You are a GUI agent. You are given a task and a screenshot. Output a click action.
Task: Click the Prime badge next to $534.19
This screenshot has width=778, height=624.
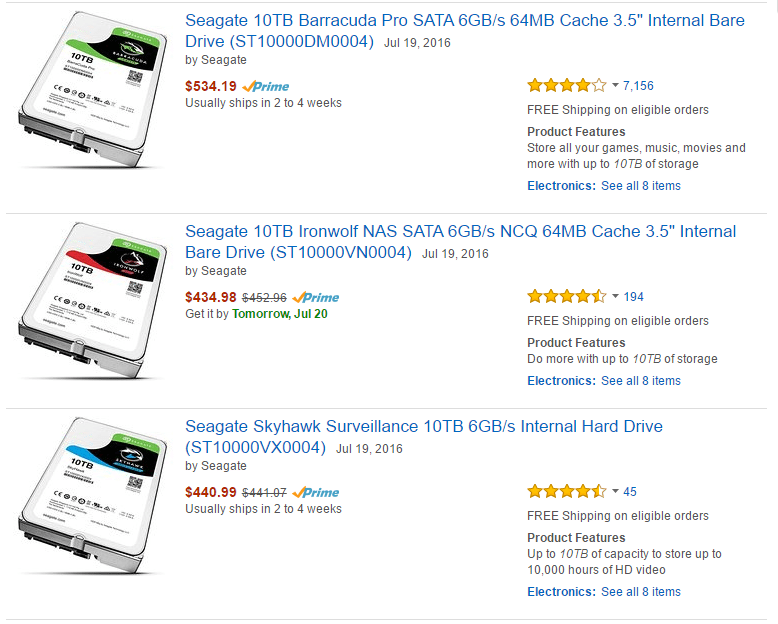[265, 86]
